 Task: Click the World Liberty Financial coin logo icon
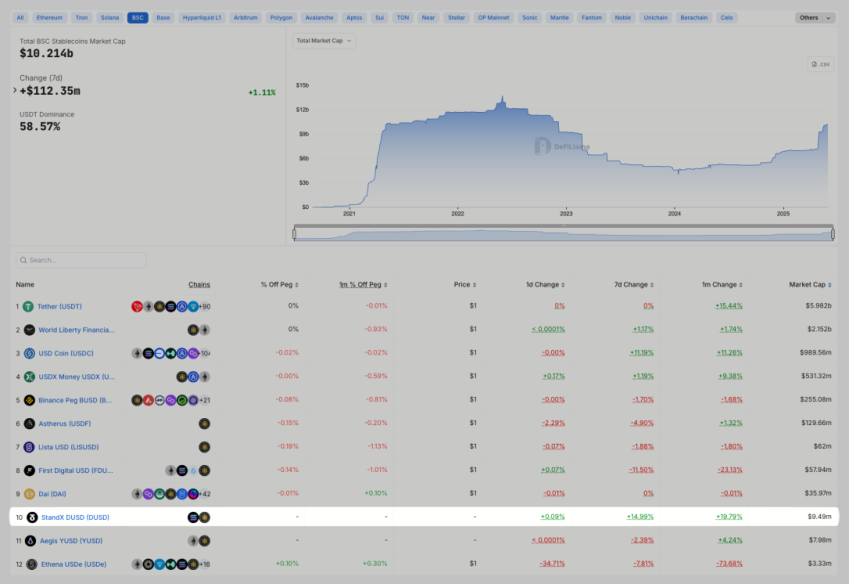[x=29, y=330]
